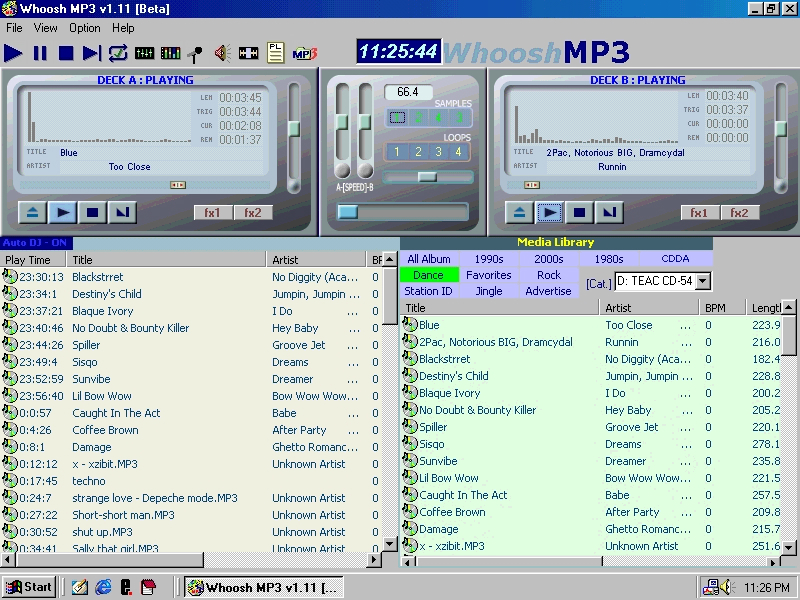Click the disc icon beside Spiller in Media Library
This screenshot has width=800, height=600.
tap(409, 427)
